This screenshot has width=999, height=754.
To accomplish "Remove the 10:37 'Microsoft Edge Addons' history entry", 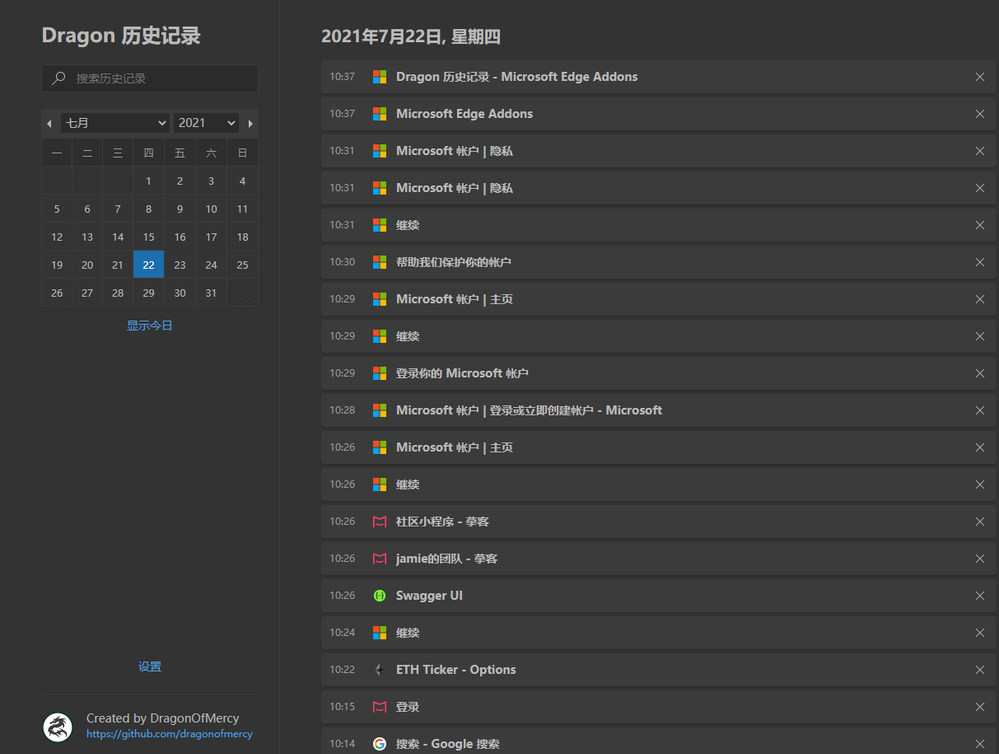I will 979,114.
